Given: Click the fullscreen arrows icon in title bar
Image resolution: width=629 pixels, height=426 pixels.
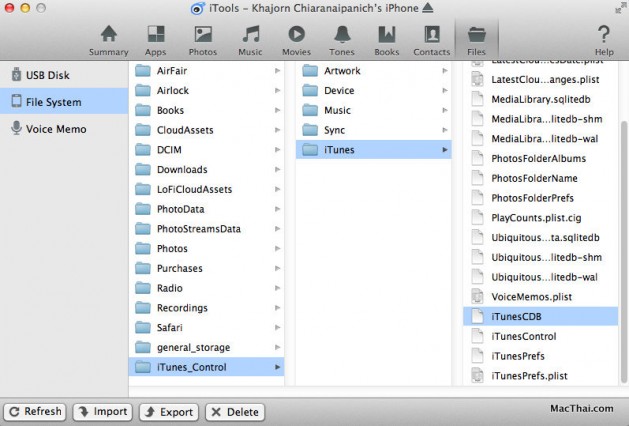Looking at the screenshot, I should 621,8.
